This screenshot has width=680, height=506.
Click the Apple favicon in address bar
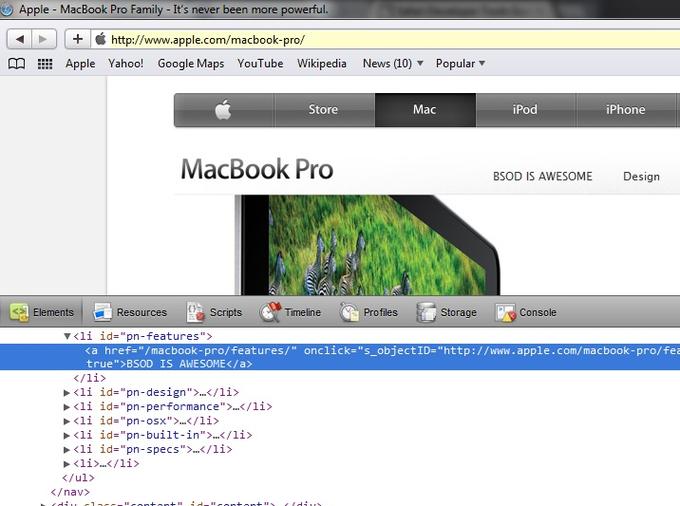[101, 39]
